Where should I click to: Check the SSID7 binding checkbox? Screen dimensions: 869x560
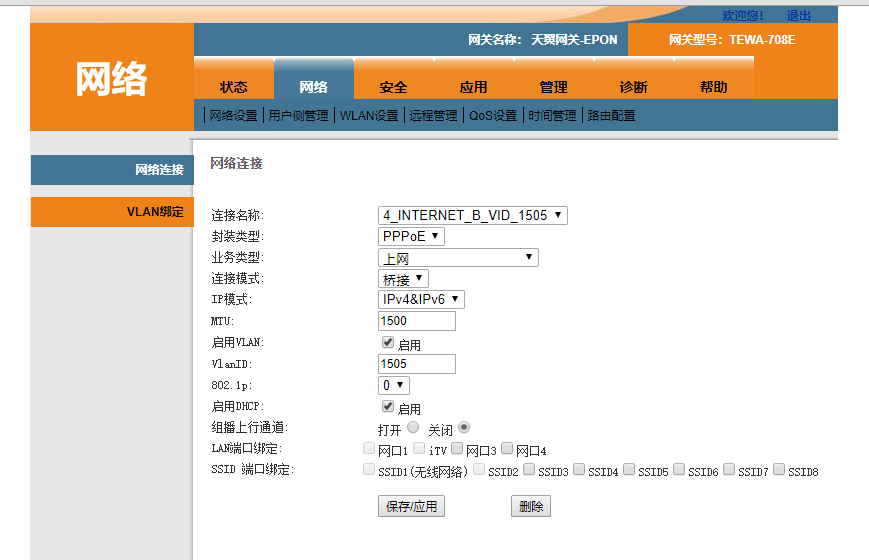[729, 470]
